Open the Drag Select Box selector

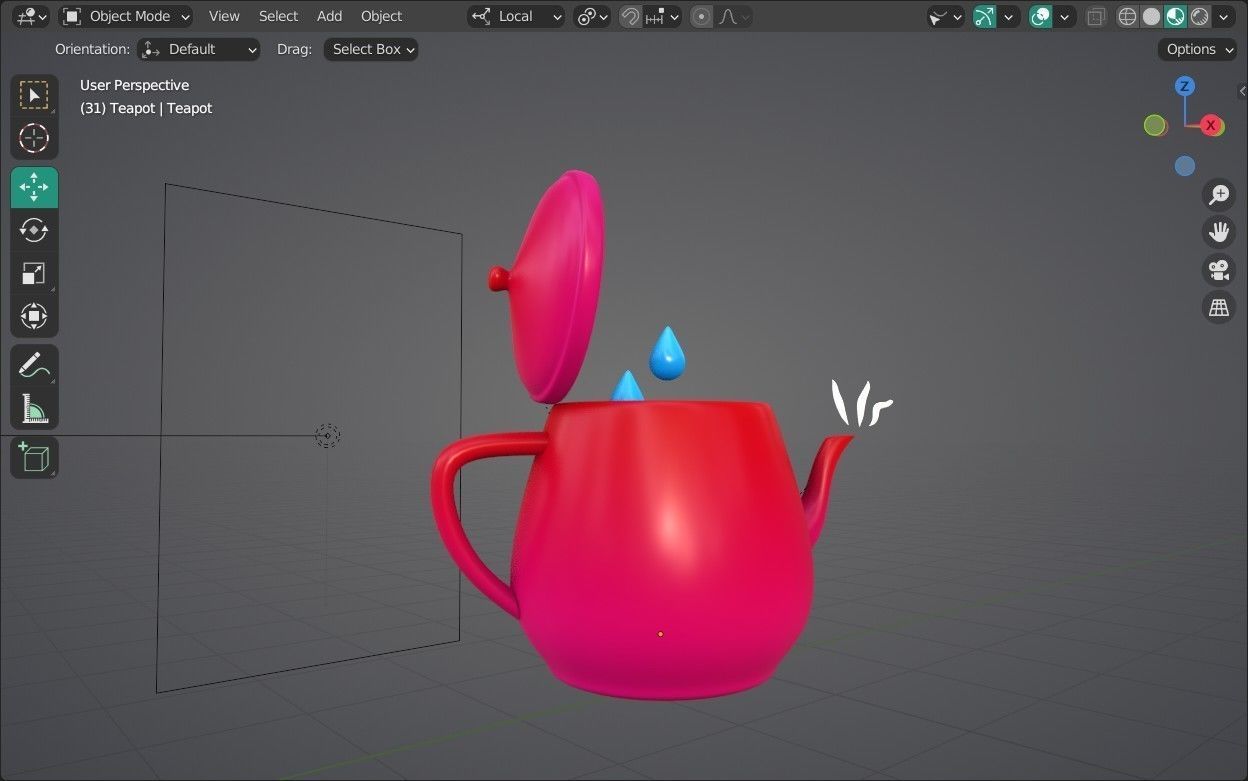pyautogui.click(x=370, y=49)
